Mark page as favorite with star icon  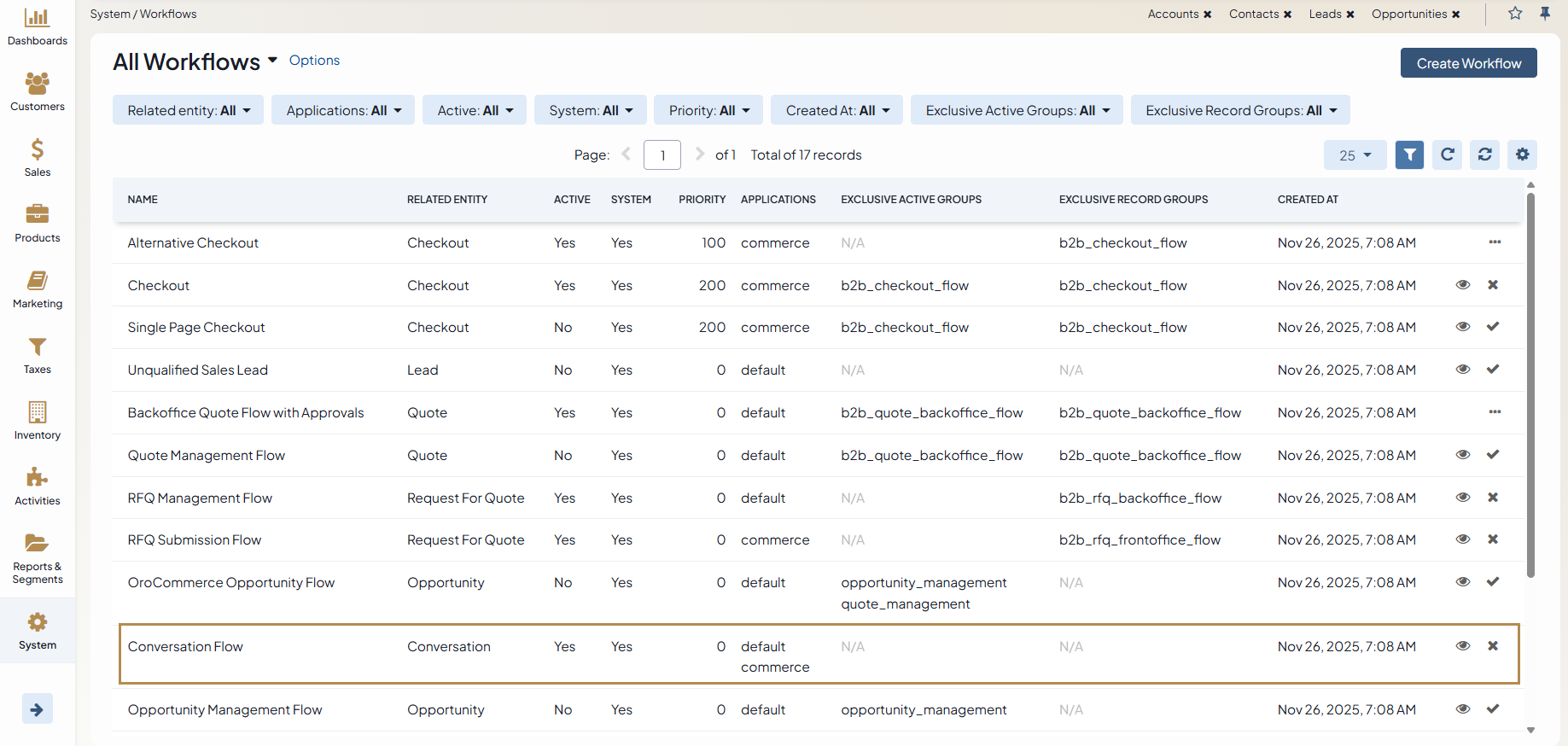(x=1515, y=14)
